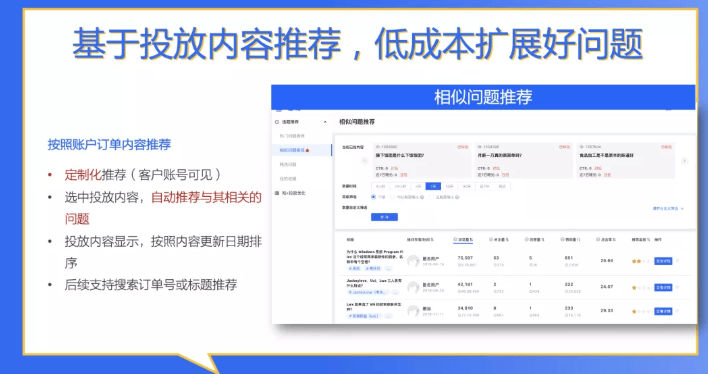
Task: Click blue action button in 34,810 row
Action: tap(663, 311)
